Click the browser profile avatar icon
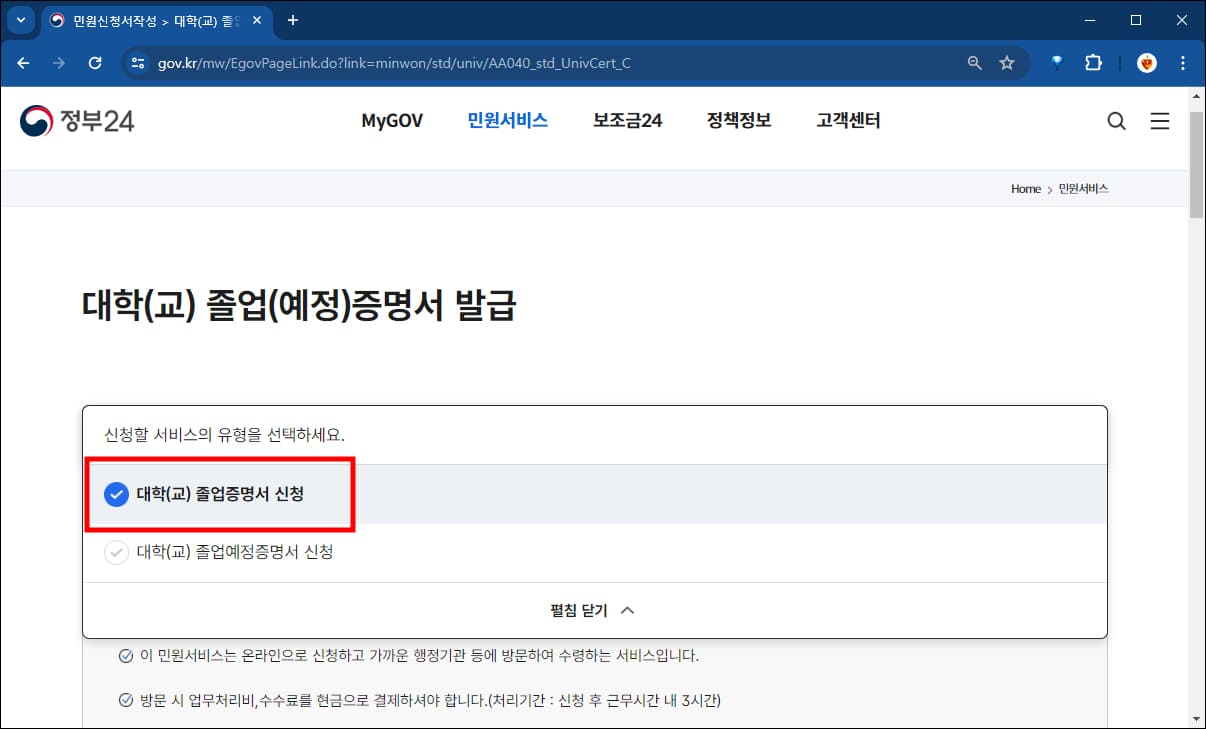1206x729 pixels. [1145, 62]
